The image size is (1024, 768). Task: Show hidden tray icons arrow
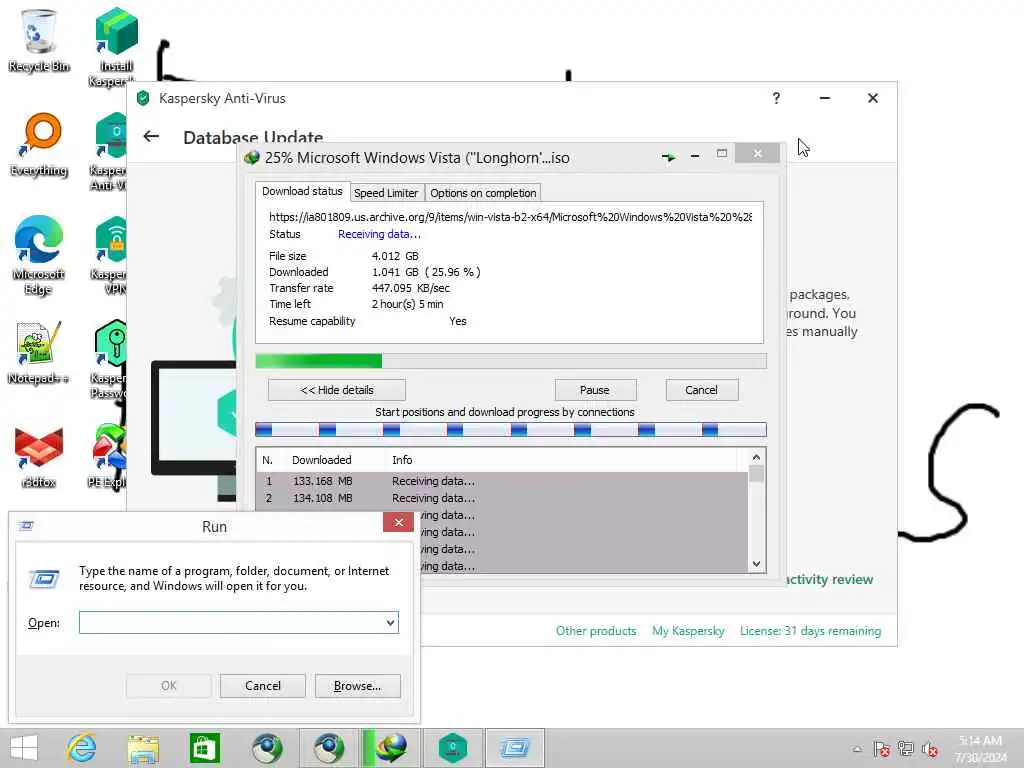click(x=857, y=749)
